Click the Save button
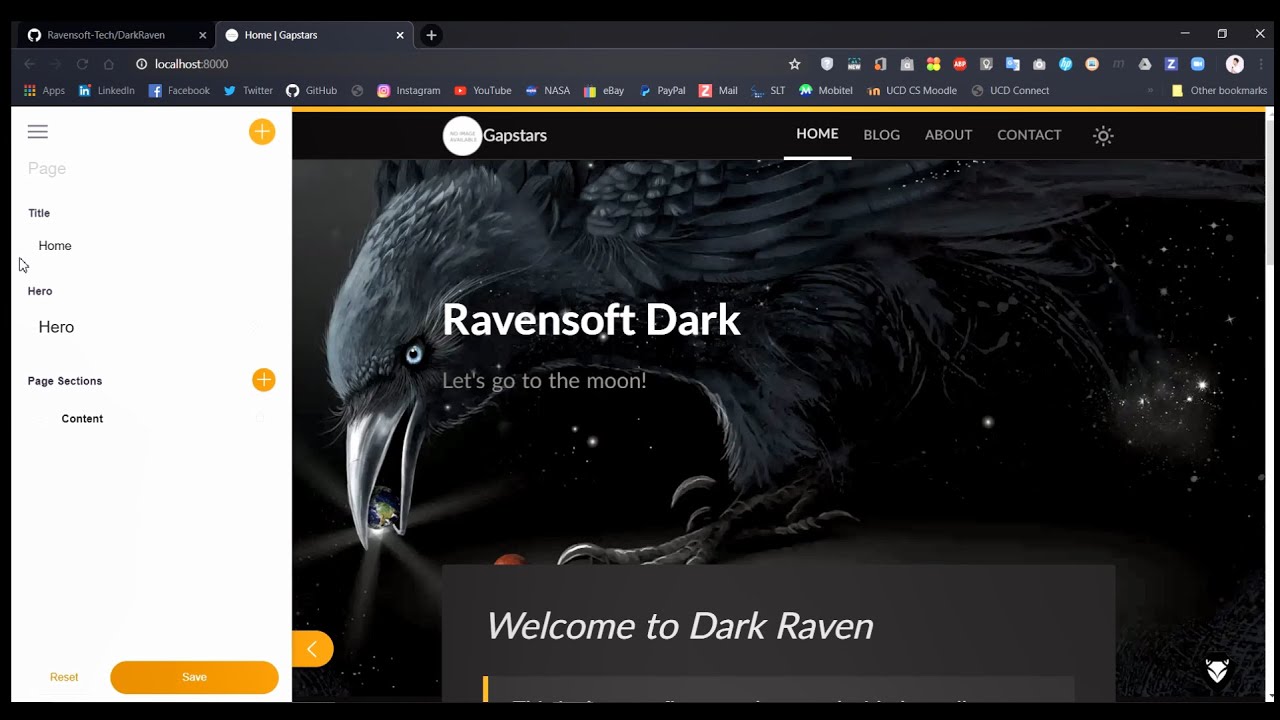The image size is (1280, 720). [194, 677]
